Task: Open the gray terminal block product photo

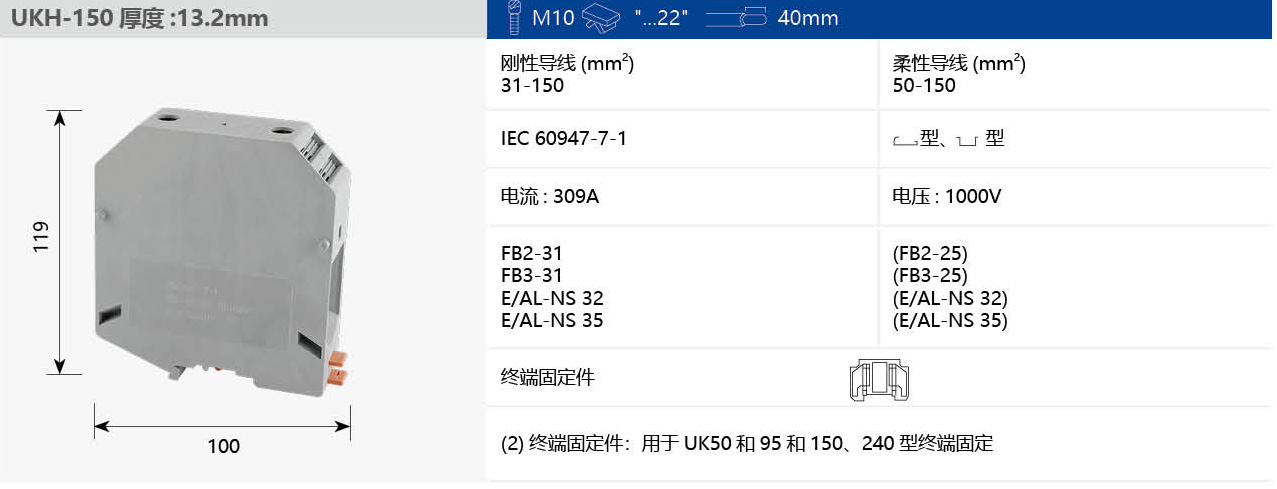Action: coord(220,250)
